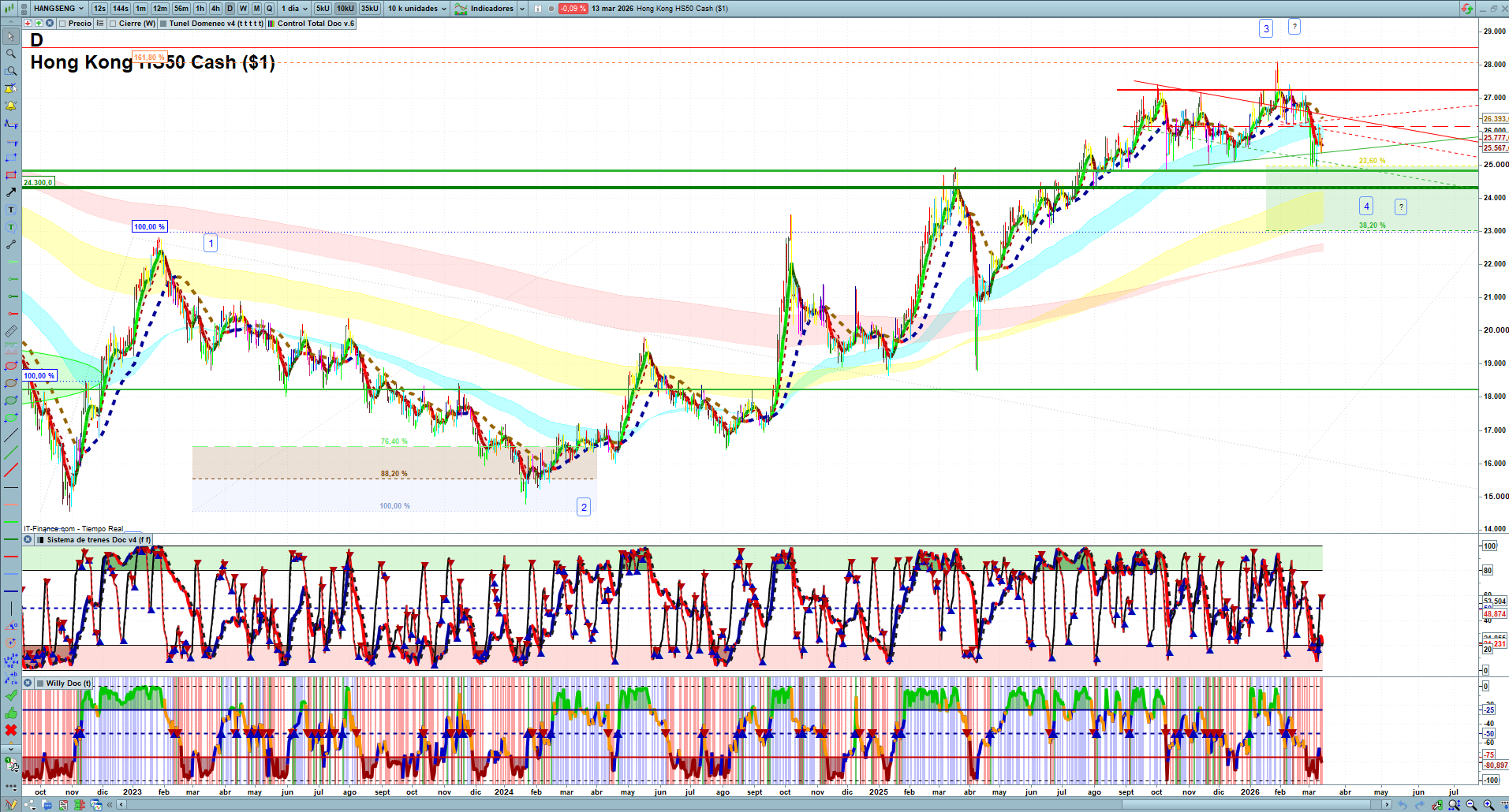Image resolution: width=1509 pixels, height=812 pixels.
Task: Select the text box T tool
Action: [x=11, y=210]
